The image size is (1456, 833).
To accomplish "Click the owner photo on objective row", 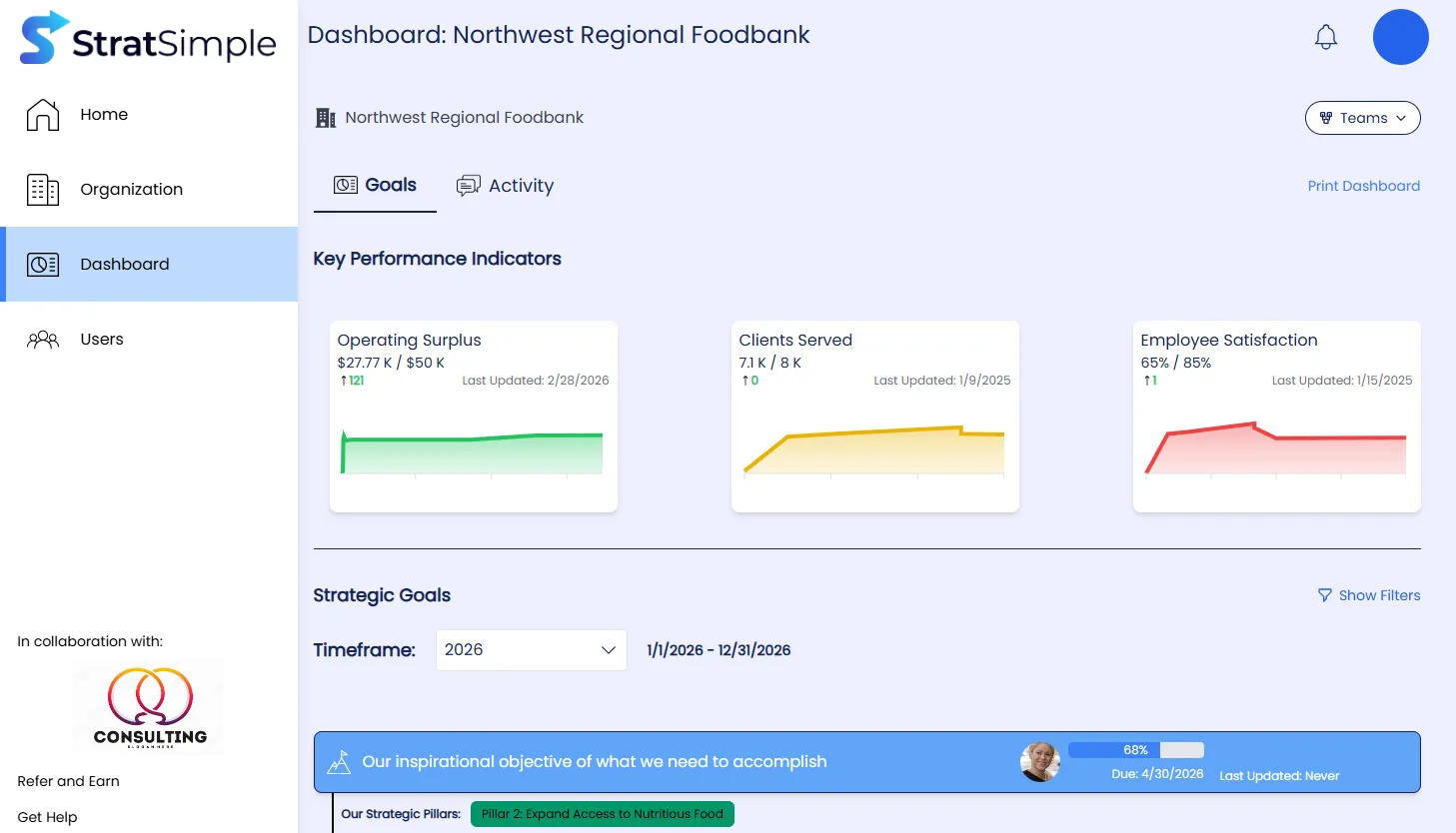I will tap(1040, 762).
